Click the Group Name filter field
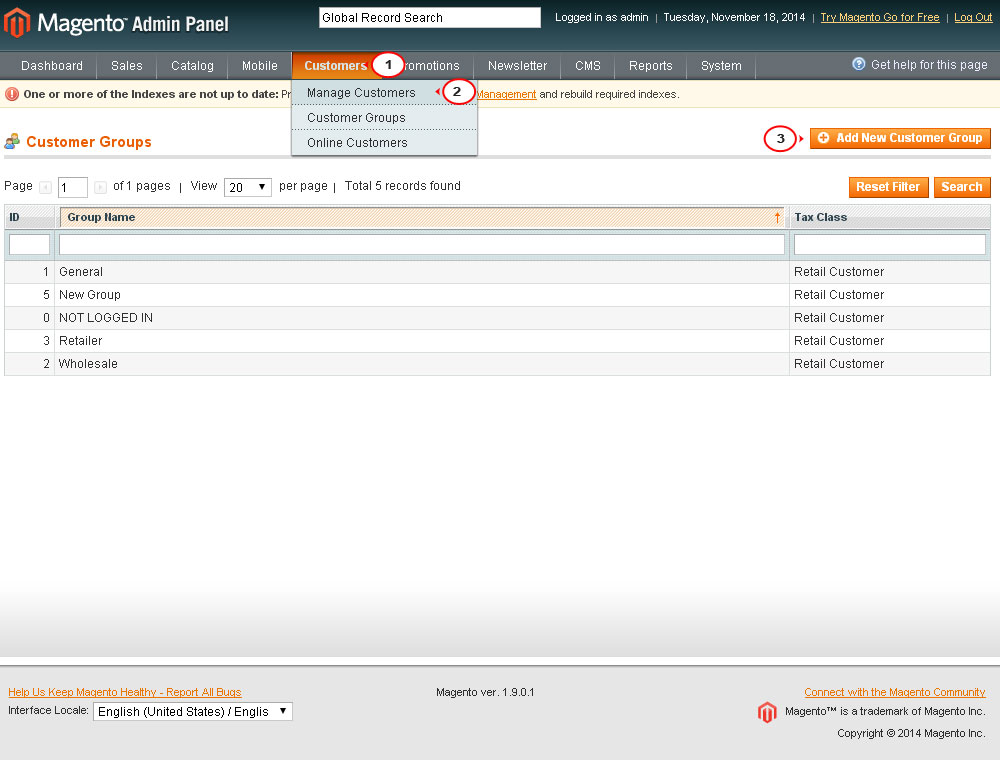 click(x=422, y=244)
